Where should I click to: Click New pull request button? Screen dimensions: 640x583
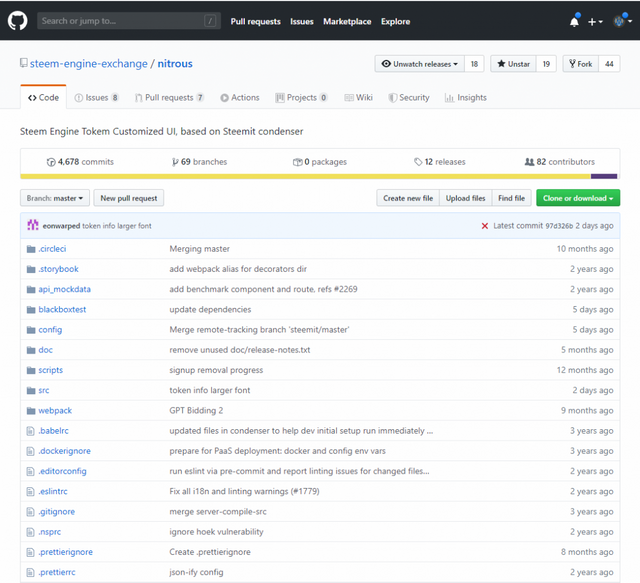tap(129, 198)
